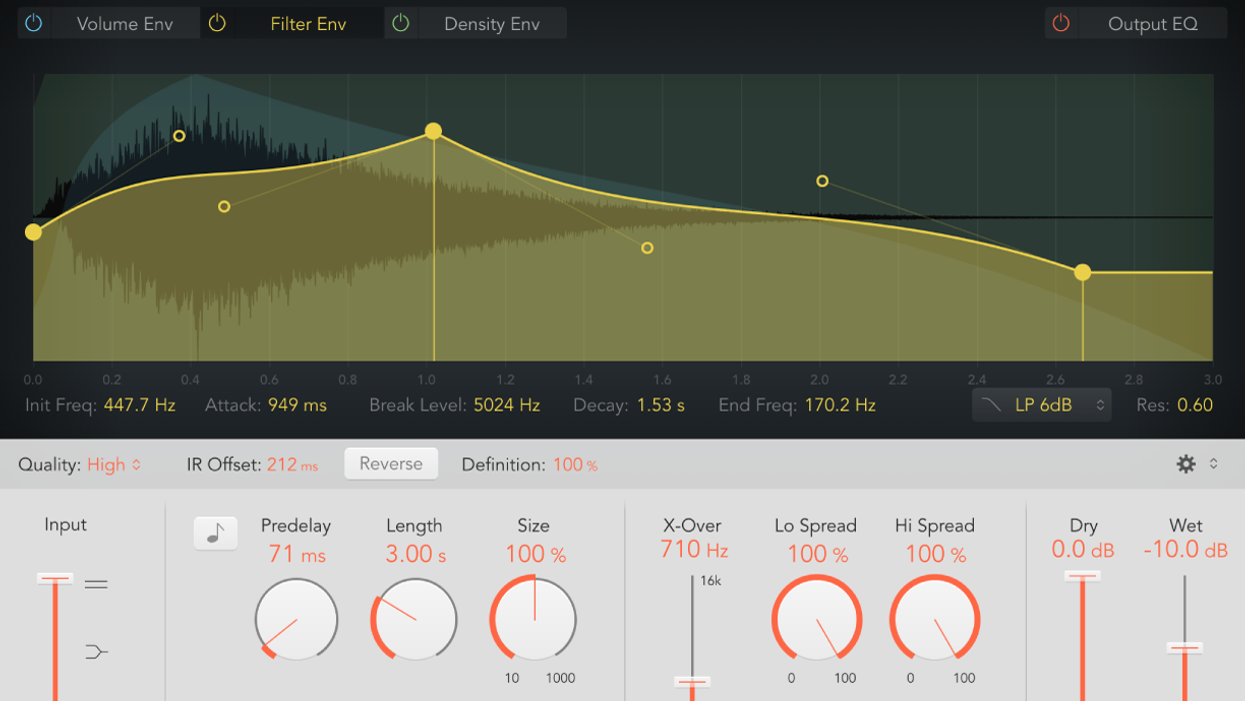Click the Predelay knob
The image size is (1245, 701).
(296, 619)
